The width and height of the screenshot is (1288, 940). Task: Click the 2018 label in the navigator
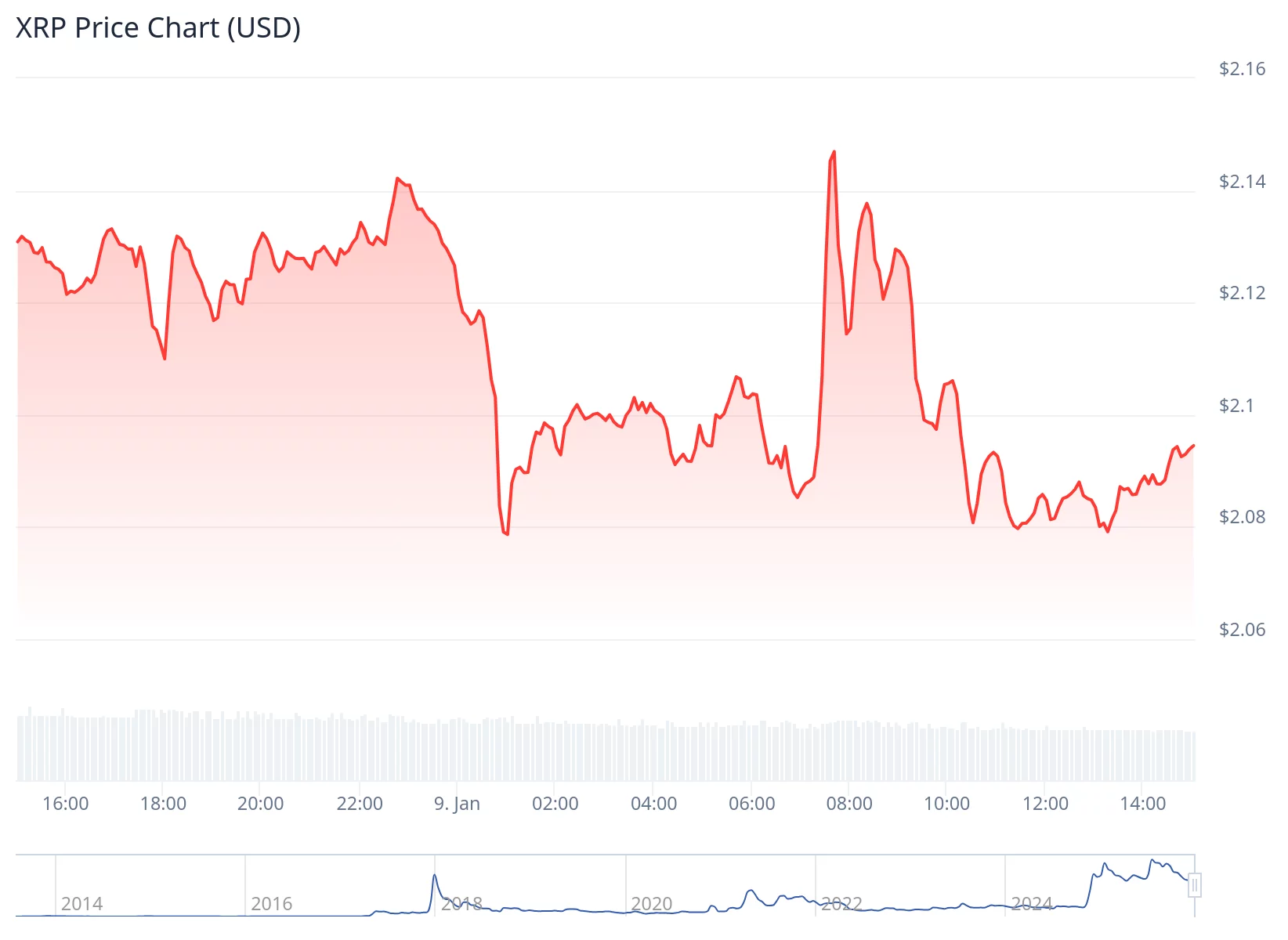[x=461, y=904]
